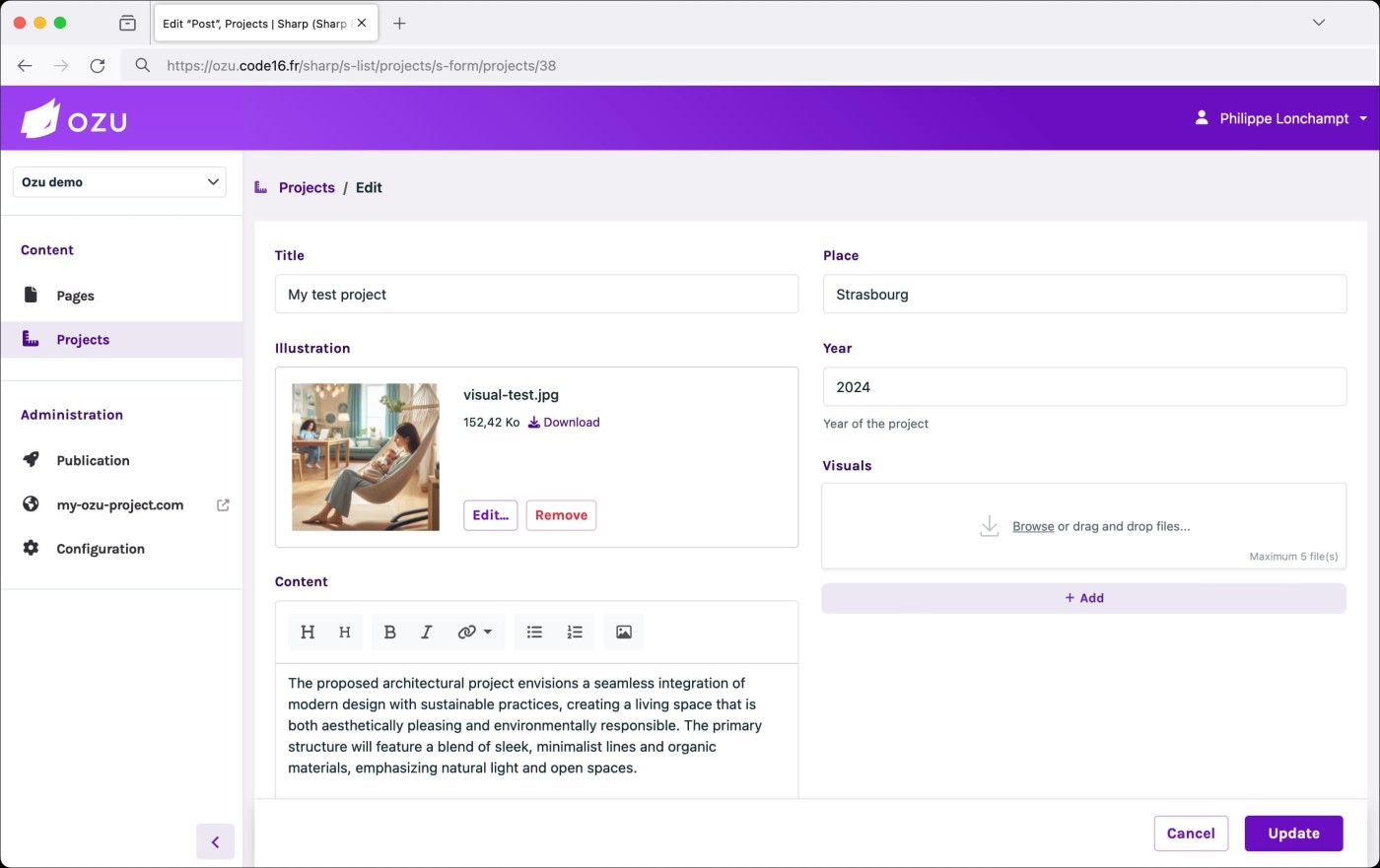Apply small heading style in editor
Screen dimensions: 1380x868
click(345, 633)
